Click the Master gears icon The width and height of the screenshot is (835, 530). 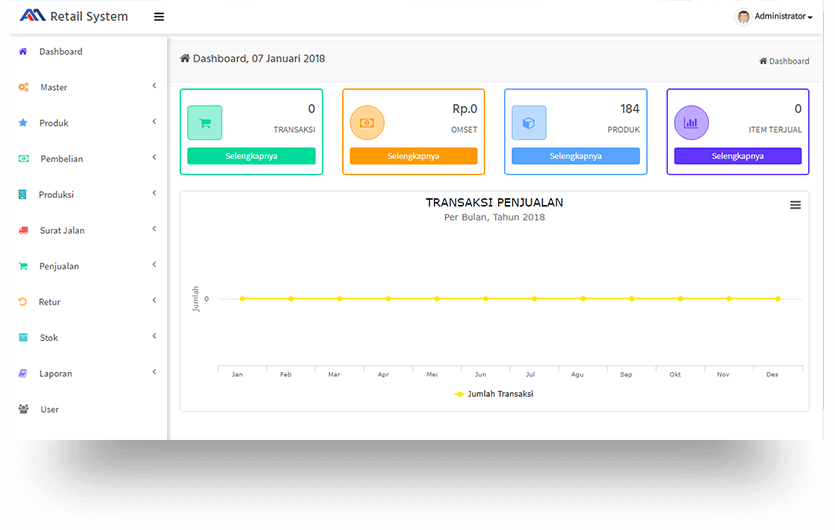[x=23, y=87]
